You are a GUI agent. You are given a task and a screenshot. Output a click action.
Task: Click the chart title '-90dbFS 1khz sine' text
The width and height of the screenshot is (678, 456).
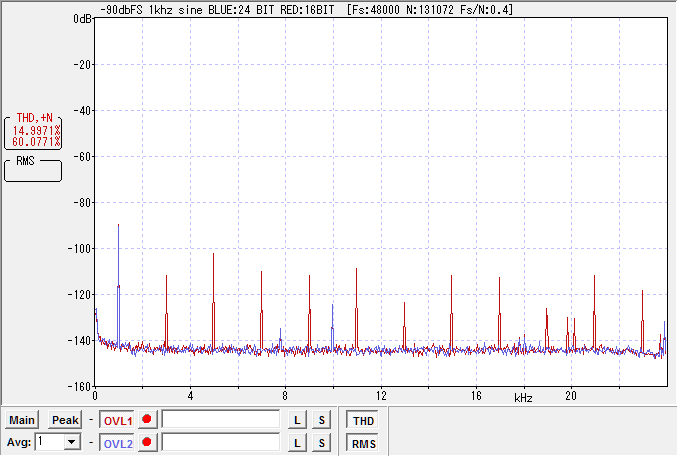pos(151,10)
